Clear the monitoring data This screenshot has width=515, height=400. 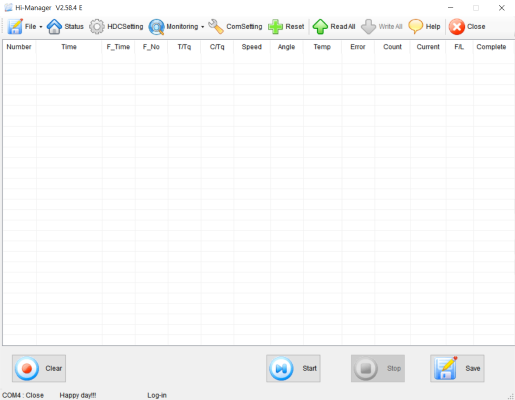coord(39,368)
